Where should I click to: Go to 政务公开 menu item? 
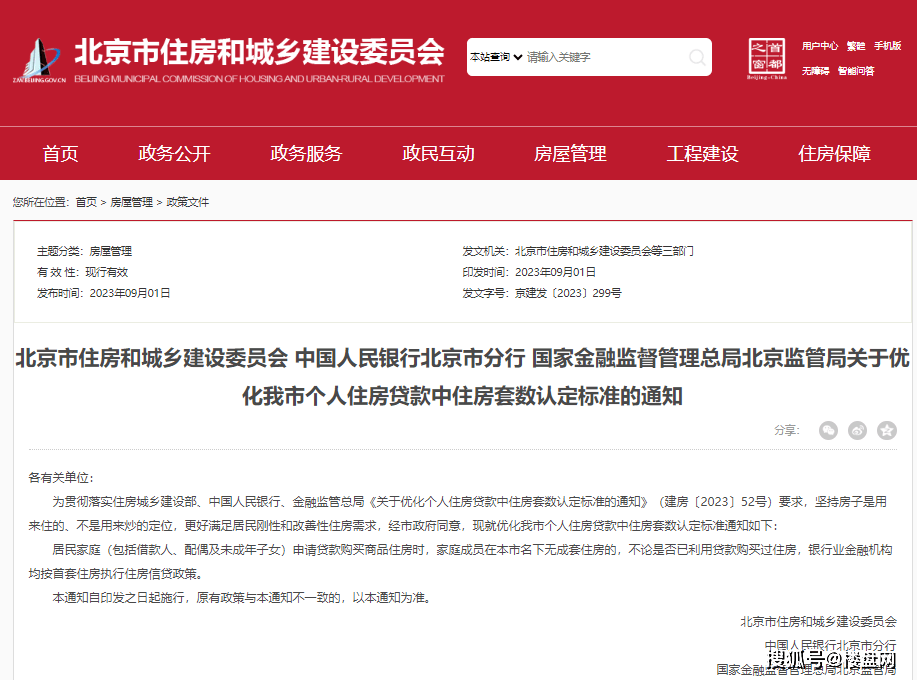174,153
